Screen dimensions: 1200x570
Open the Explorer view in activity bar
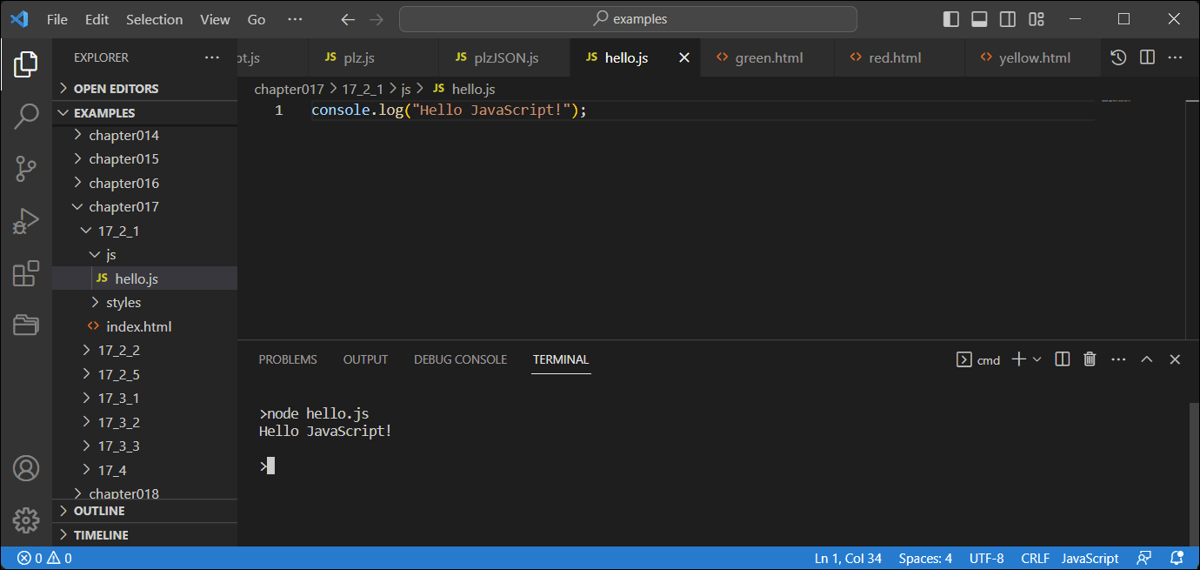pos(26,66)
